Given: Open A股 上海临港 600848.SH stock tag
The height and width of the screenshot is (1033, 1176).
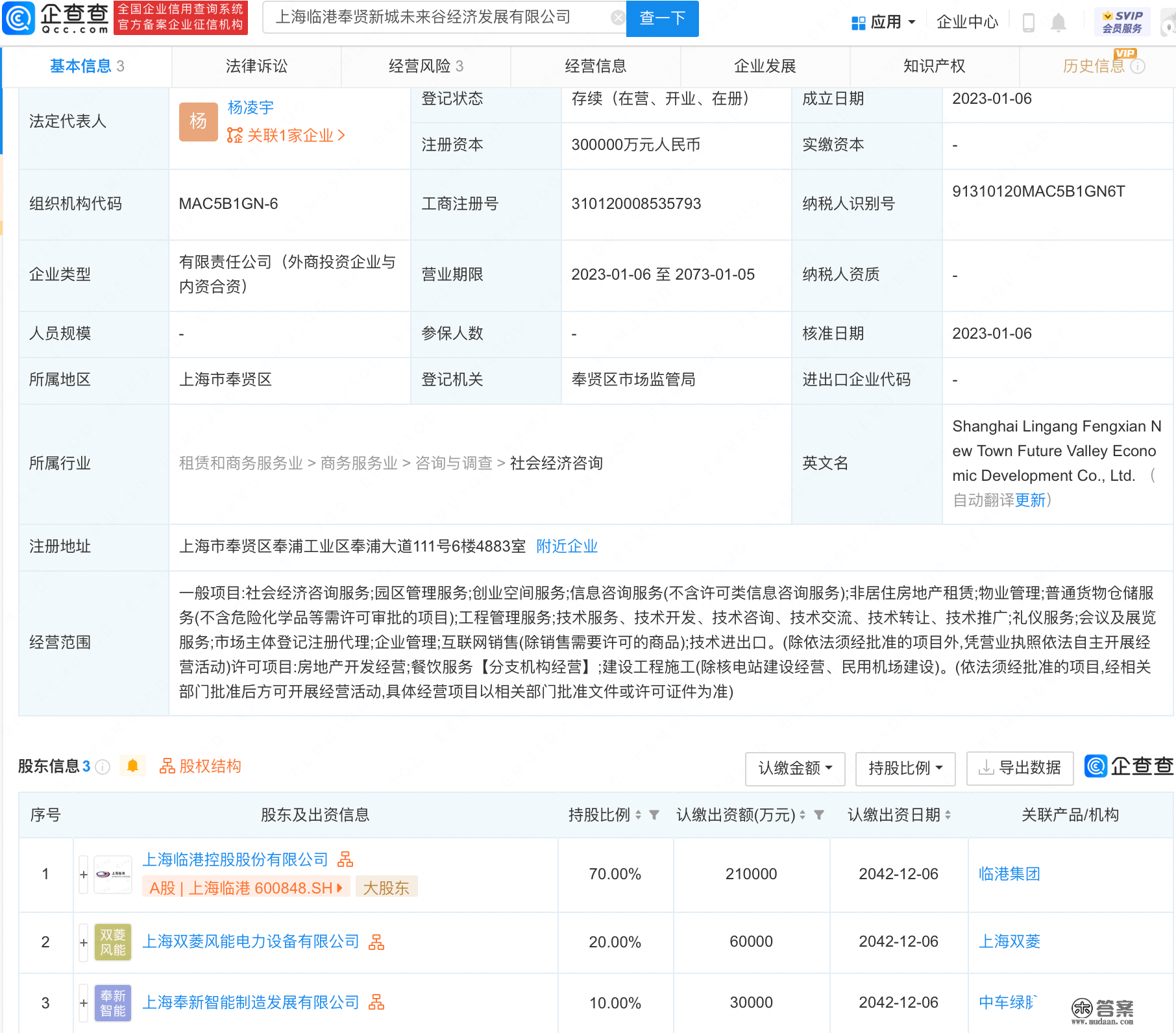Looking at the screenshot, I should pos(246,888).
